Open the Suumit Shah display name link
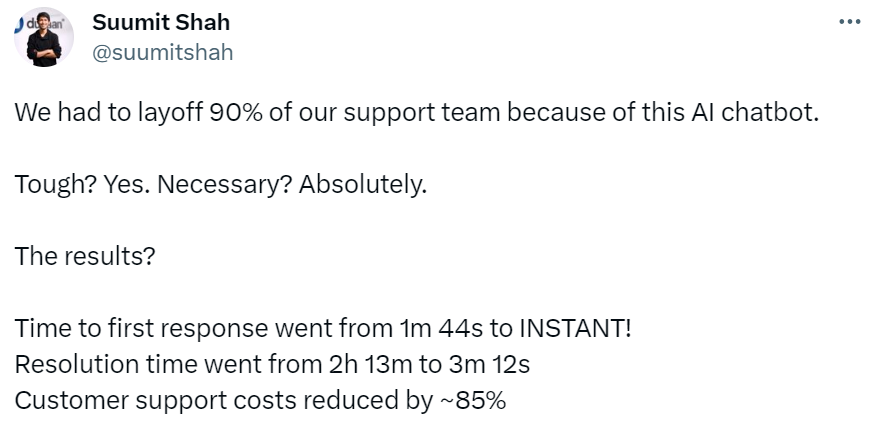888x448 pixels. 161,23
